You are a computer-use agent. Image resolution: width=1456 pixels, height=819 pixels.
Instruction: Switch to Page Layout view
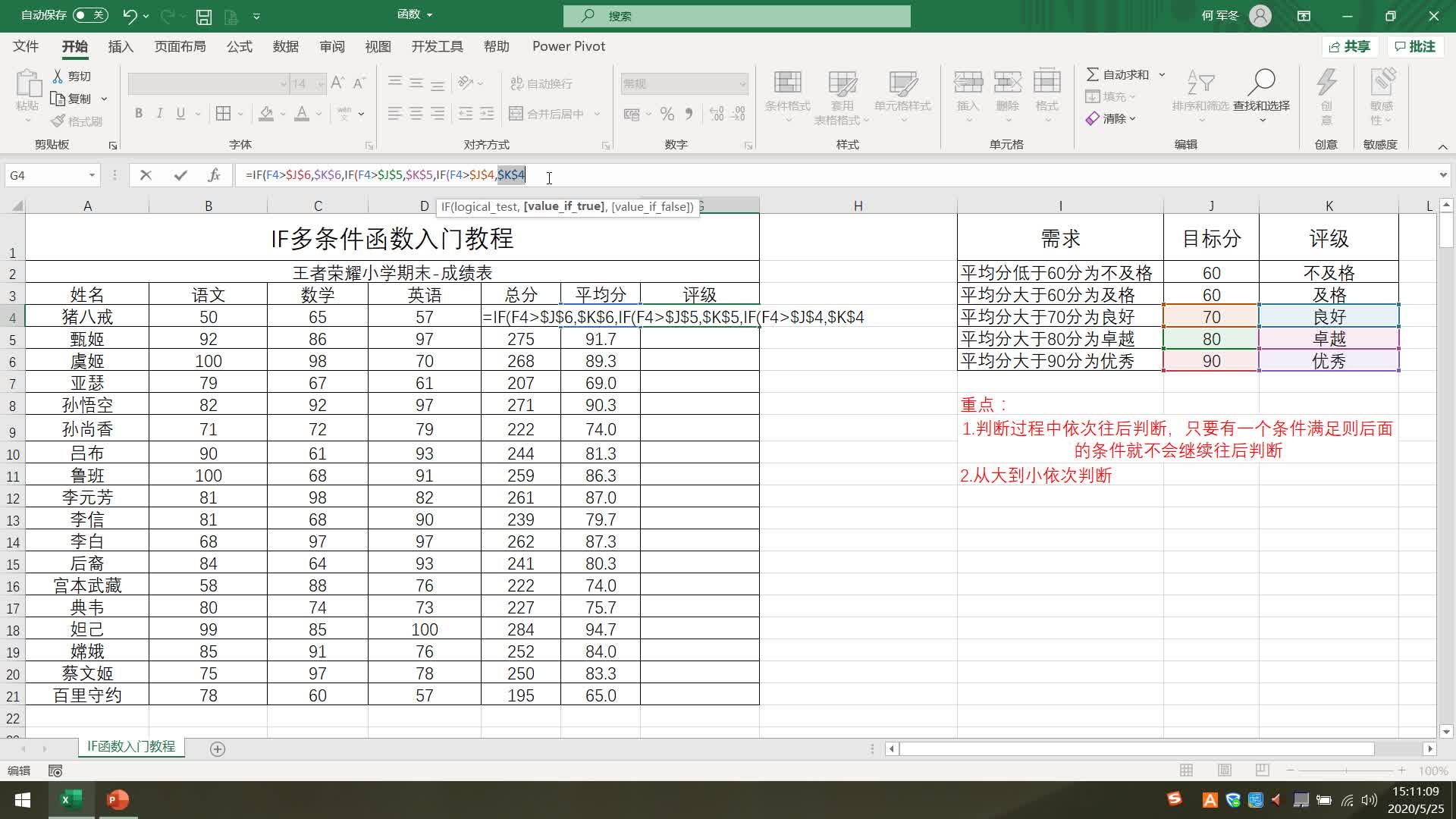point(1224,770)
